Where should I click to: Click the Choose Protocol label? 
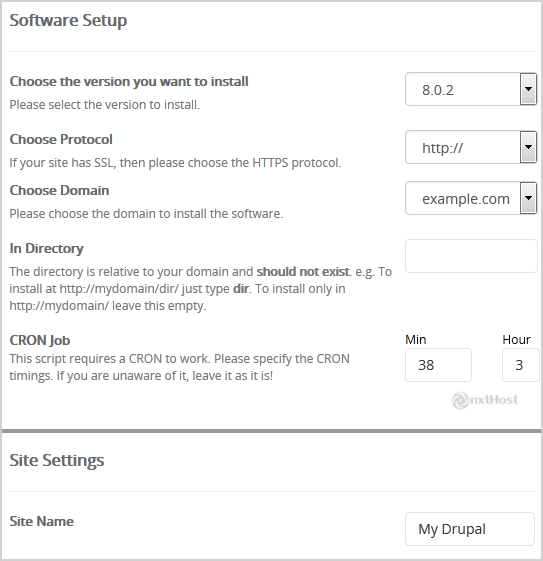click(x=61, y=139)
